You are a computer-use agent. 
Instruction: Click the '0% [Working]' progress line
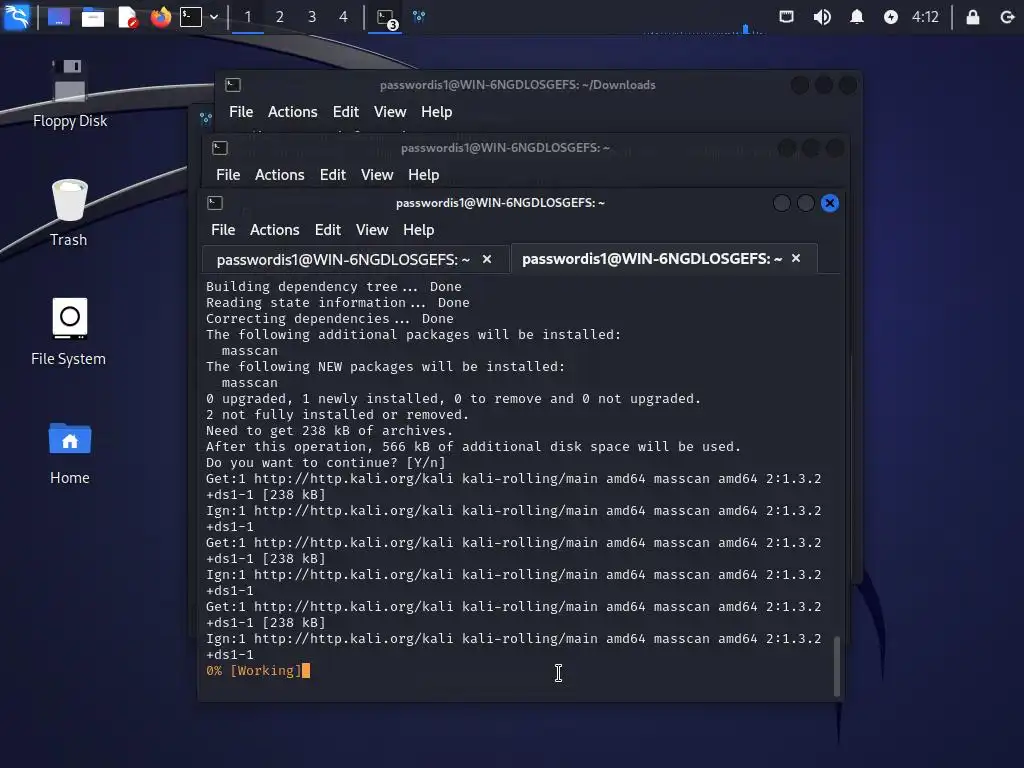tap(254, 671)
